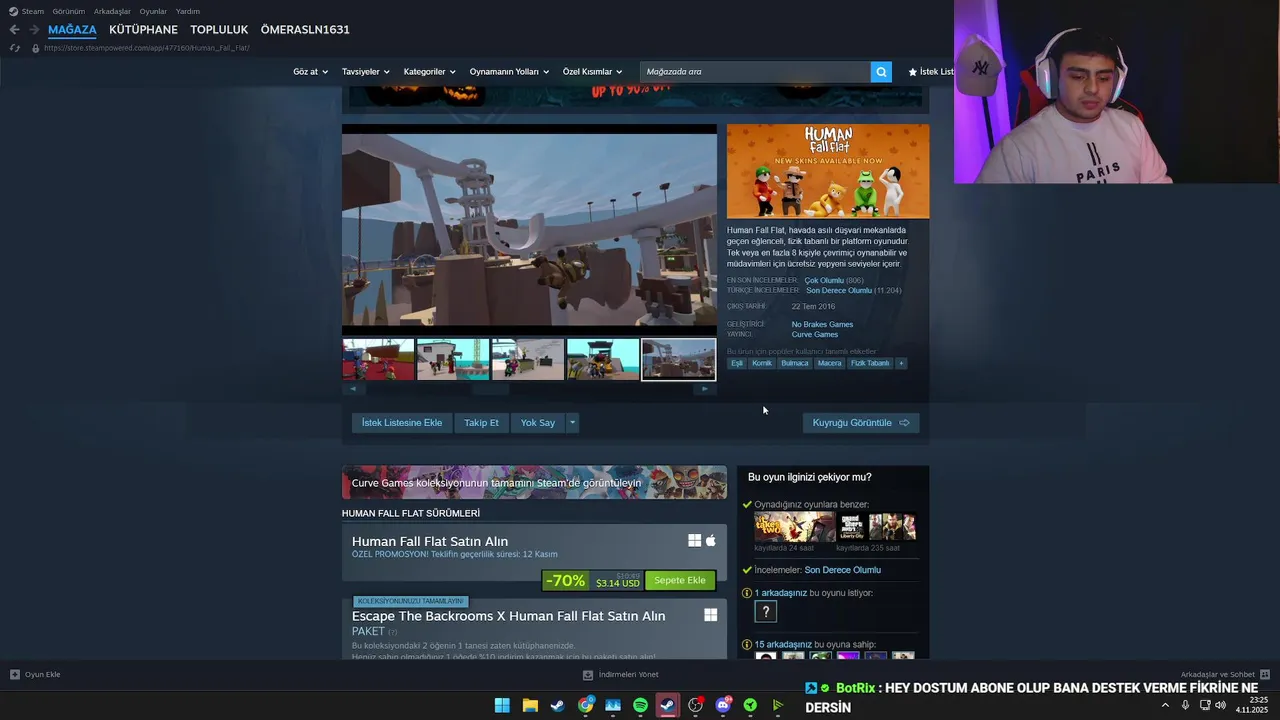This screenshot has width=1280, height=720.
Task: Open the Oyunlar menu
Action: tap(153, 11)
